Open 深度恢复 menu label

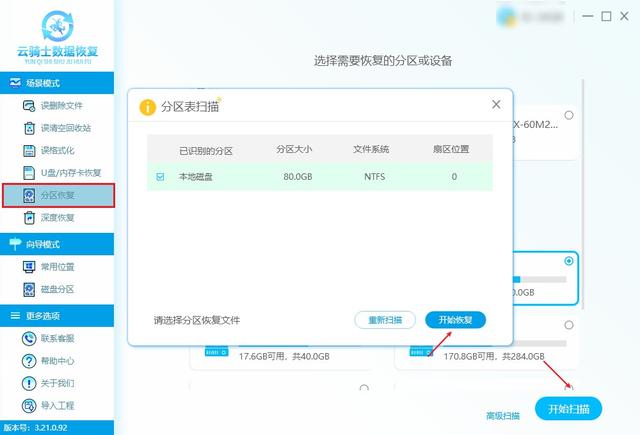tap(57, 218)
